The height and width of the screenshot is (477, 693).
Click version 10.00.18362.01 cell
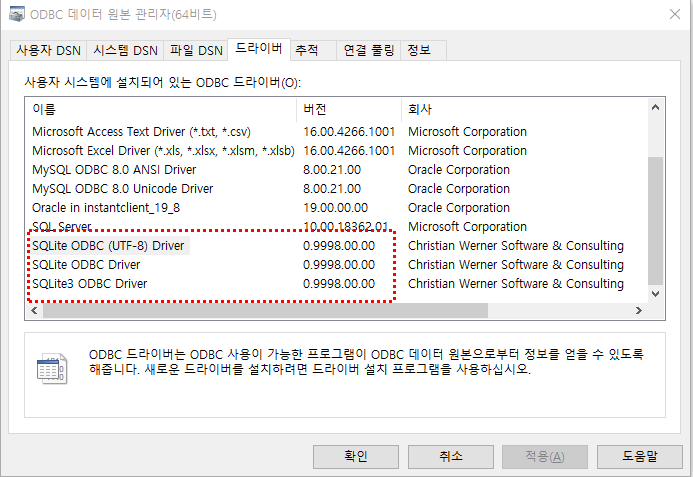tap(346, 227)
